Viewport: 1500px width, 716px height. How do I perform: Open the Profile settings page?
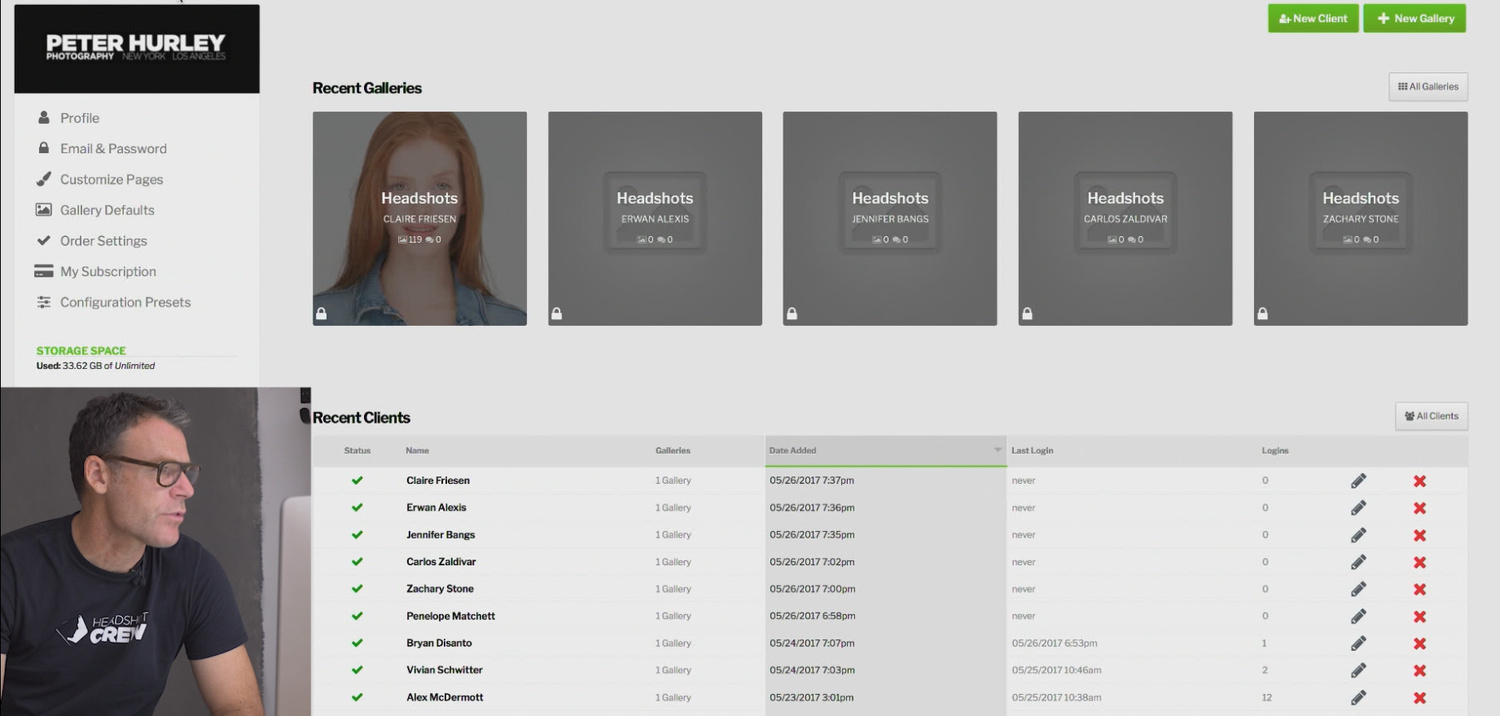point(79,118)
